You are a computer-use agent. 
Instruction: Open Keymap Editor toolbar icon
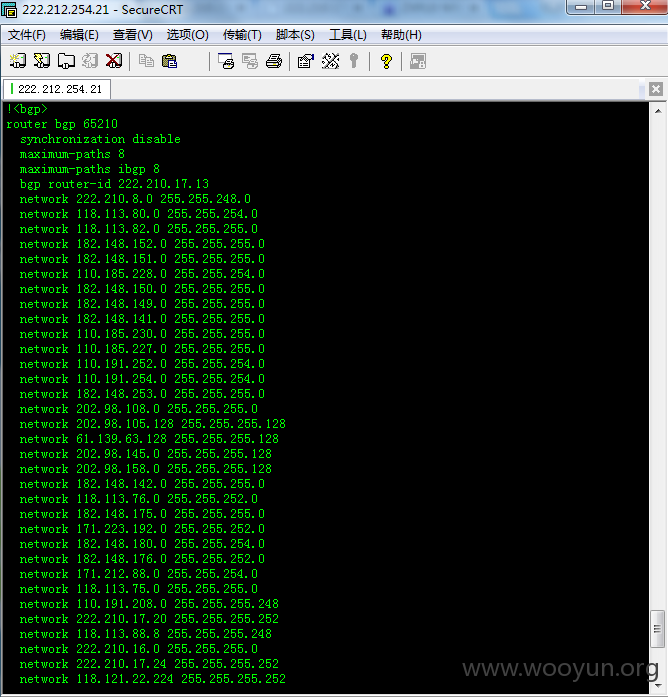(330, 61)
